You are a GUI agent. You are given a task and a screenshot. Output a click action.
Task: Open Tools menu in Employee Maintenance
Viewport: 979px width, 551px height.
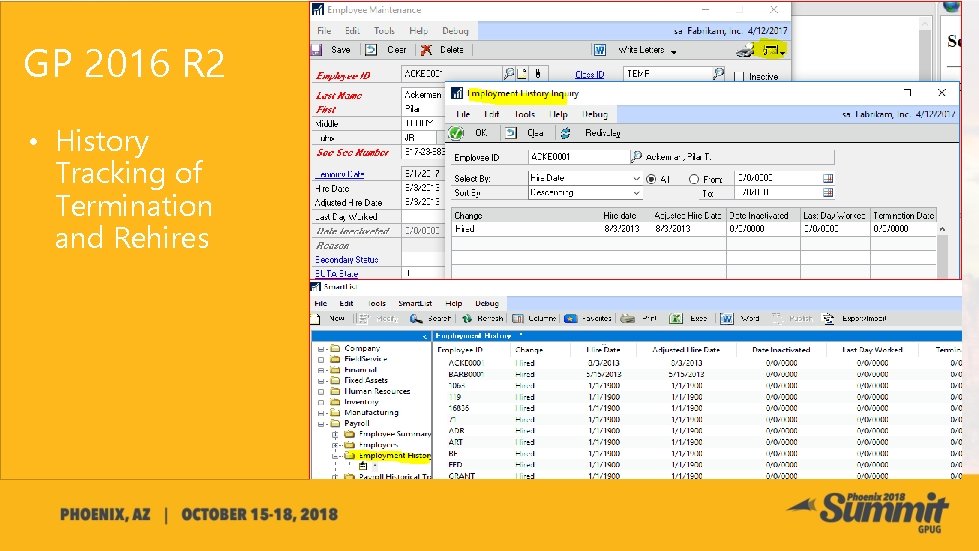click(x=384, y=31)
